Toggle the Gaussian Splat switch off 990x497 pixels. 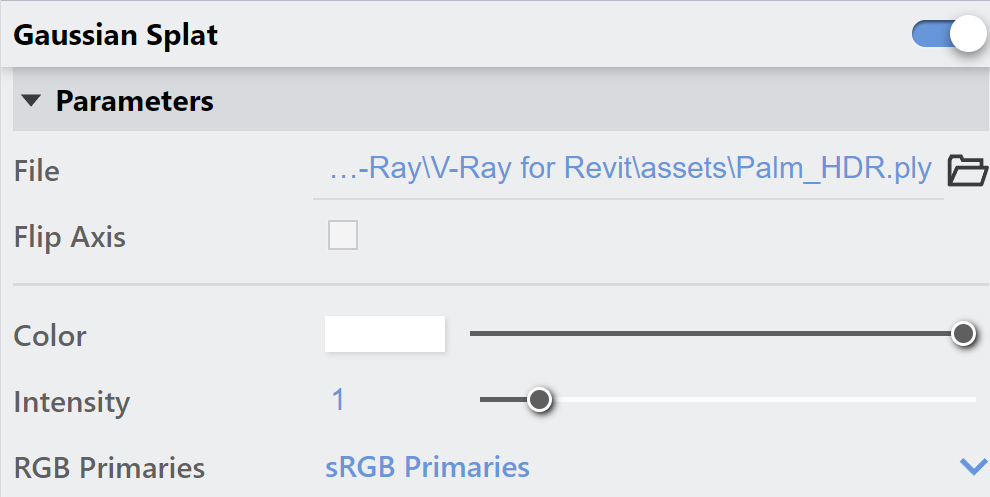tap(949, 35)
